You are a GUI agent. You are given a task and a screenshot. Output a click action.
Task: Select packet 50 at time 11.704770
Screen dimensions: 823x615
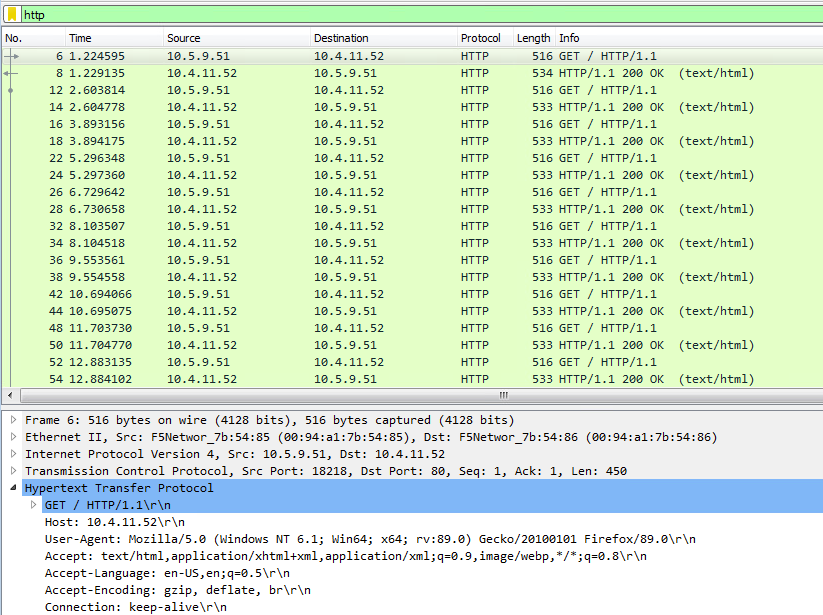pyautogui.click(x=413, y=345)
